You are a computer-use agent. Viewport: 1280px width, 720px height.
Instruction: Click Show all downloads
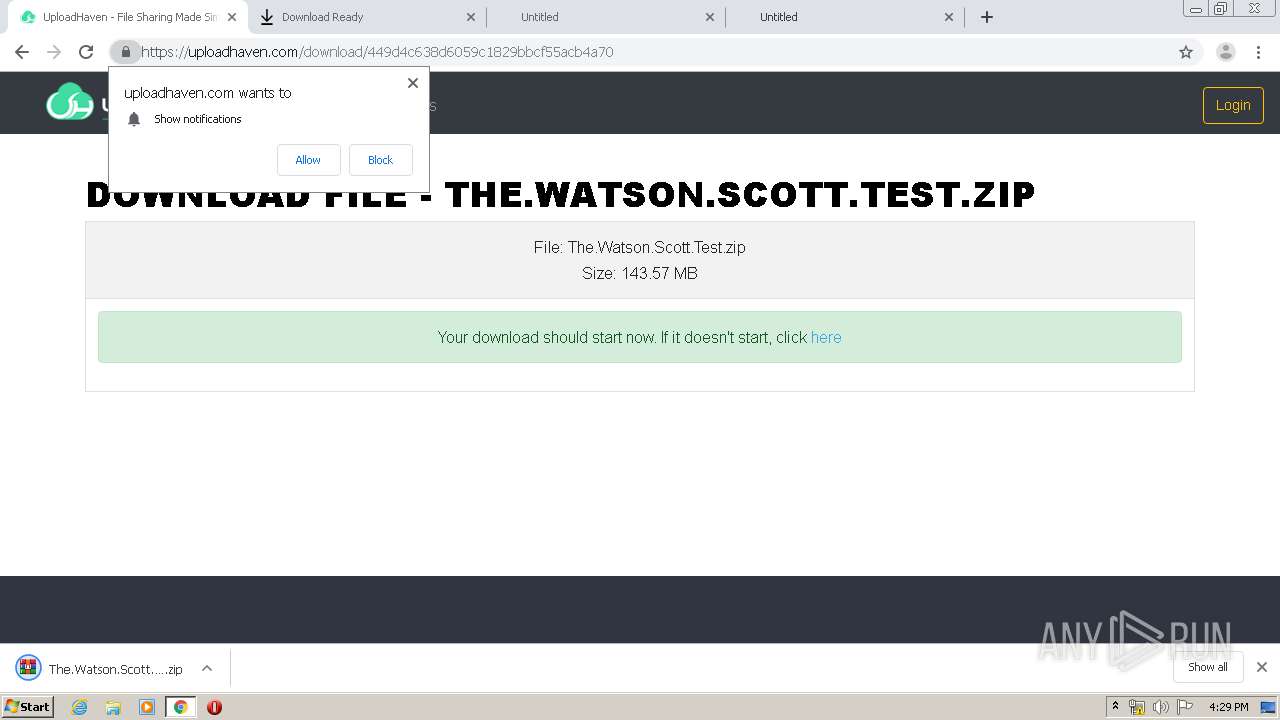tap(1208, 667)
